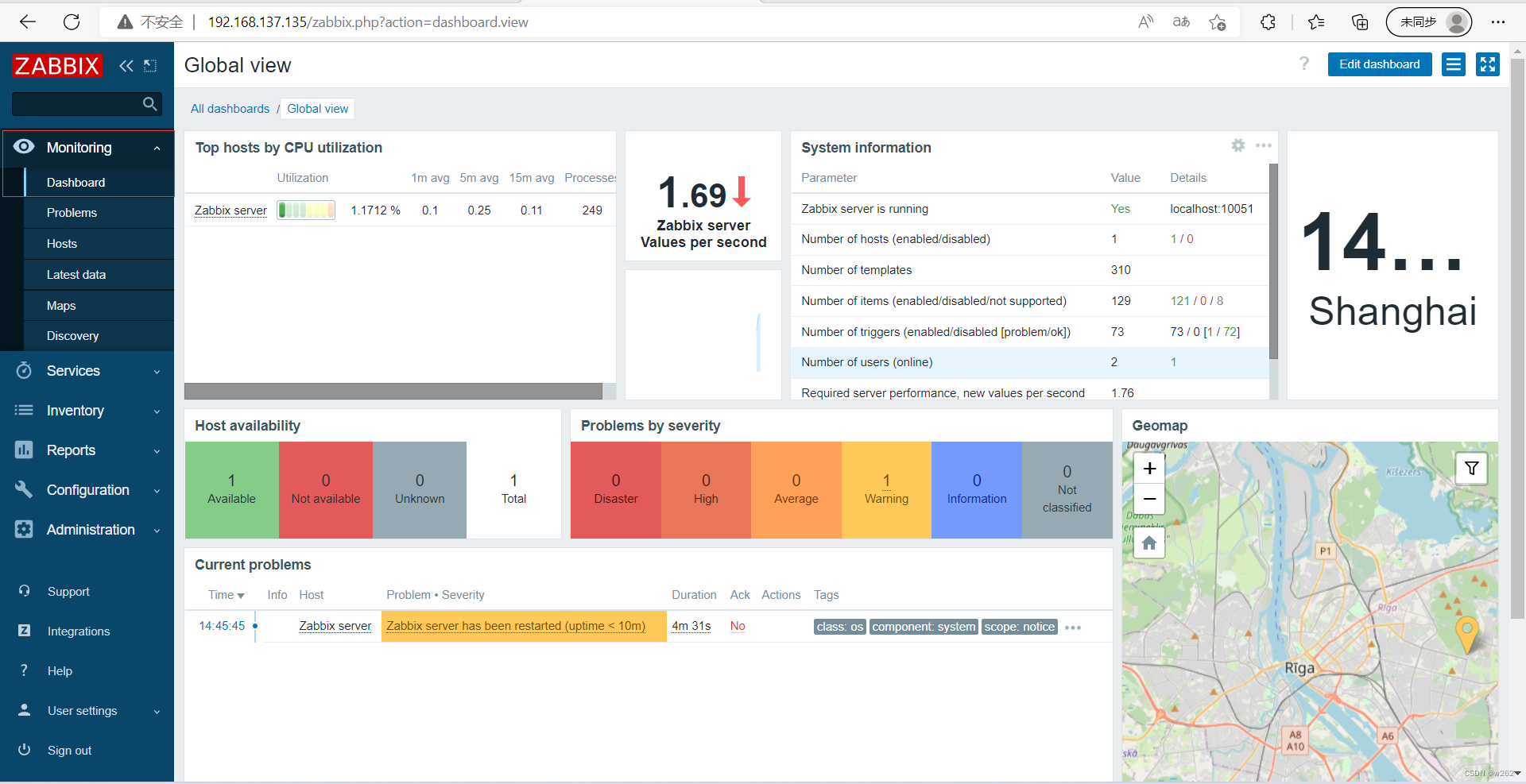Click the ZABBIX logo in the sidebar
The image size is (1526, 784).
[56, 65]
